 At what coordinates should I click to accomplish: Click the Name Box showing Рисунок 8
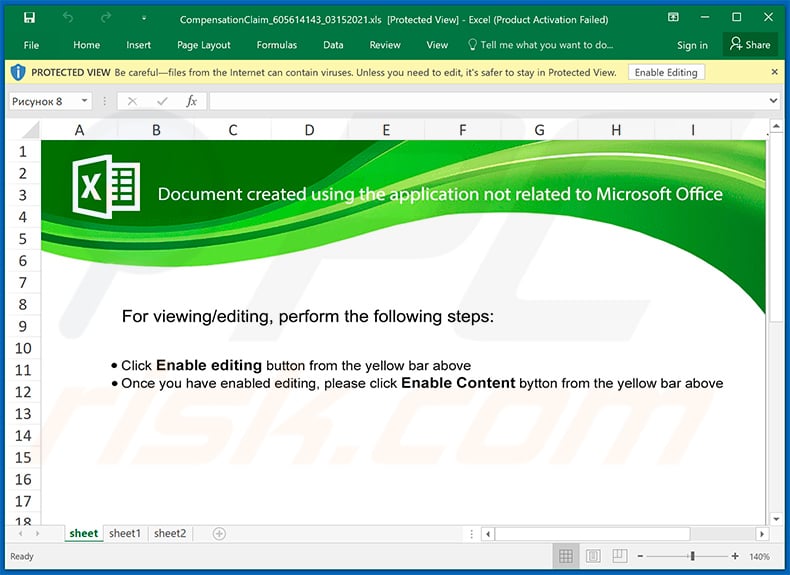[43, 101]
